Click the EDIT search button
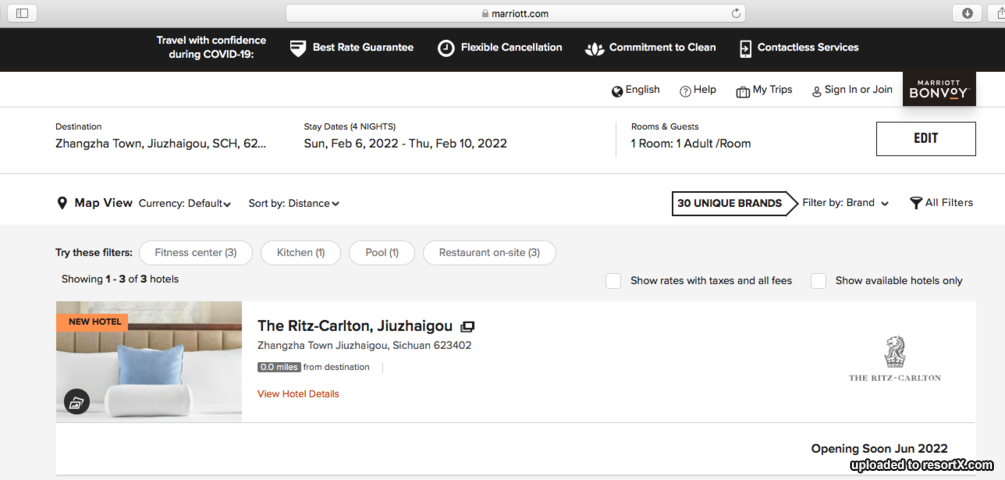The height and width of the screenshot is (480, 1005). point(926,138)
